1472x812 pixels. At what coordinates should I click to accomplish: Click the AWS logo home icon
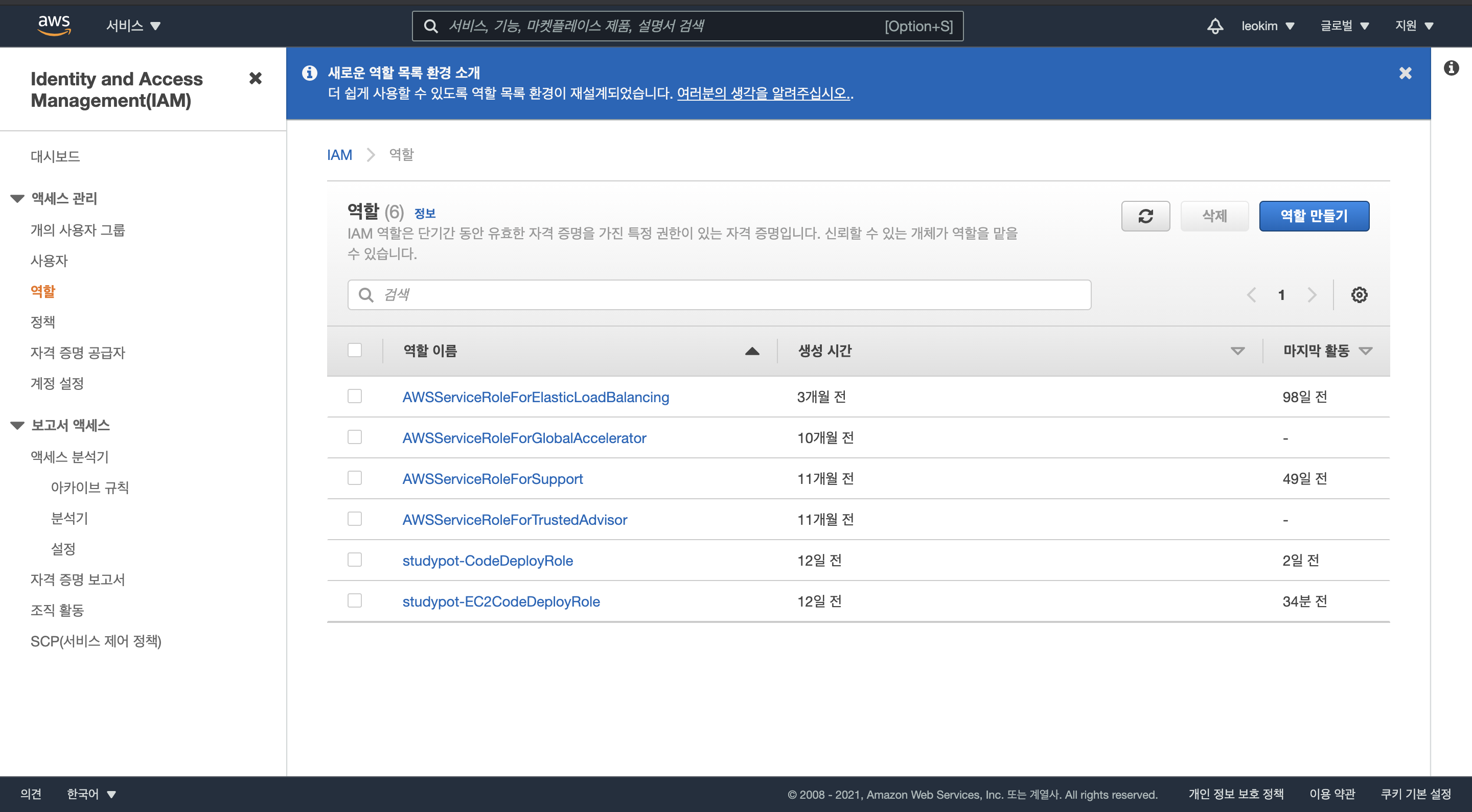click(x=54, y=26)
